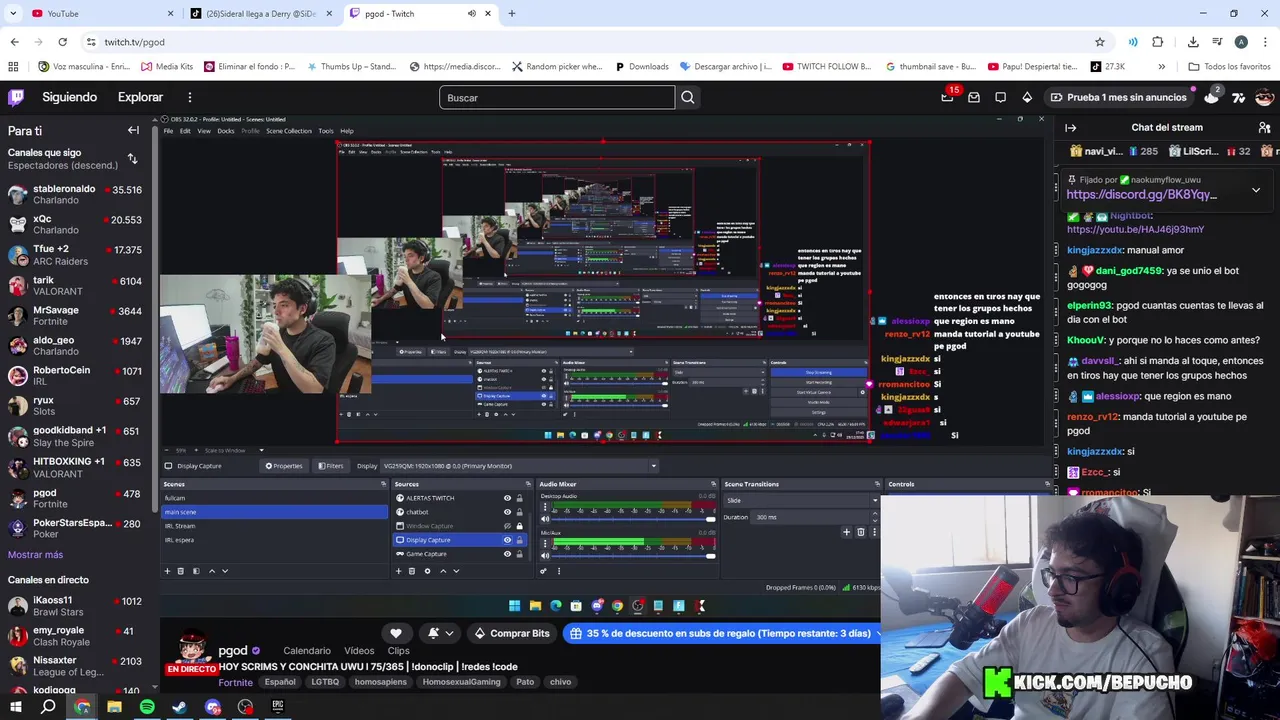Open the OBS File menu
Image resolution: width=1280 pixels, height=720 pixels.
click(168, 131)
